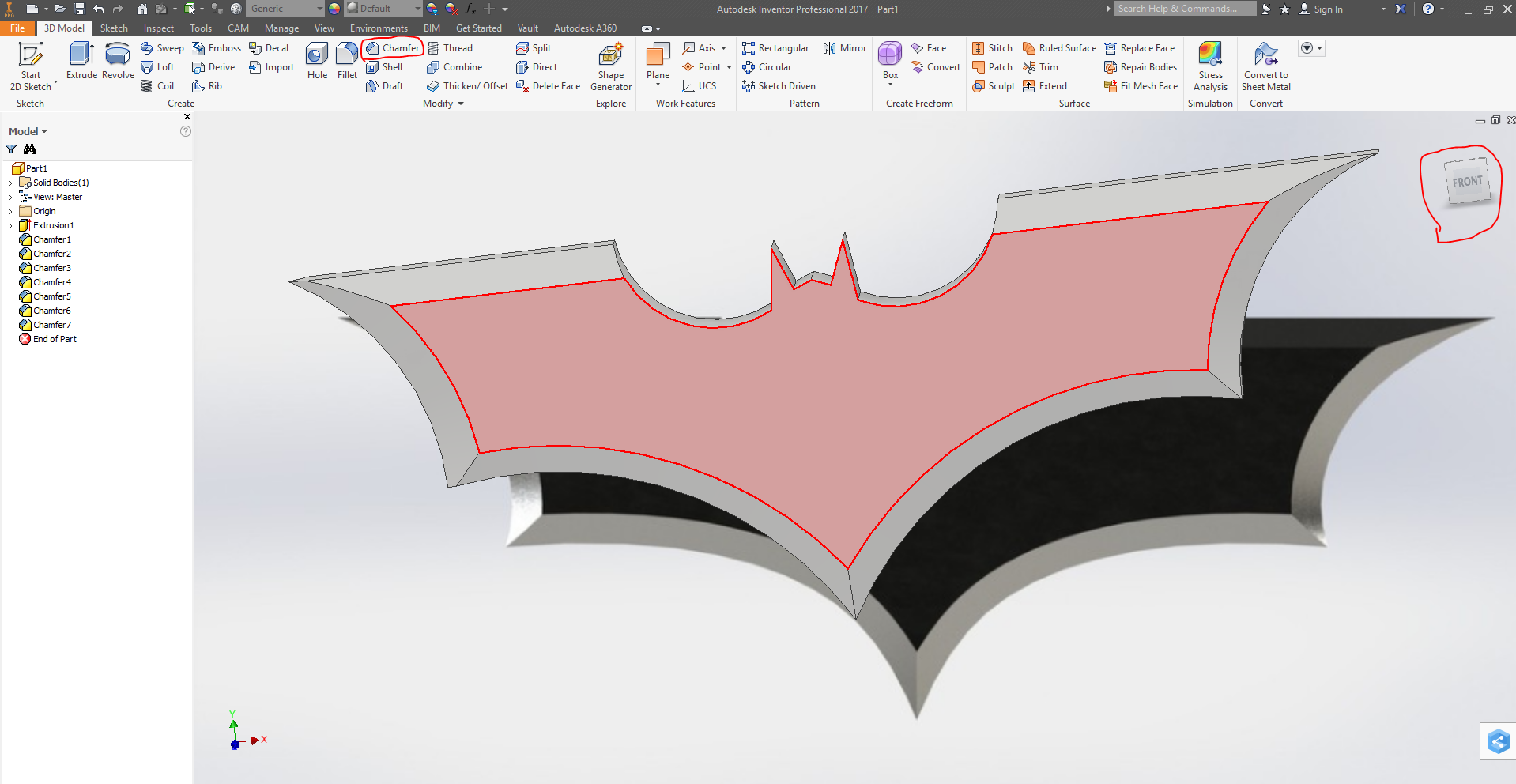Close the Model browser panel
1516x784 pixels.
187,117
